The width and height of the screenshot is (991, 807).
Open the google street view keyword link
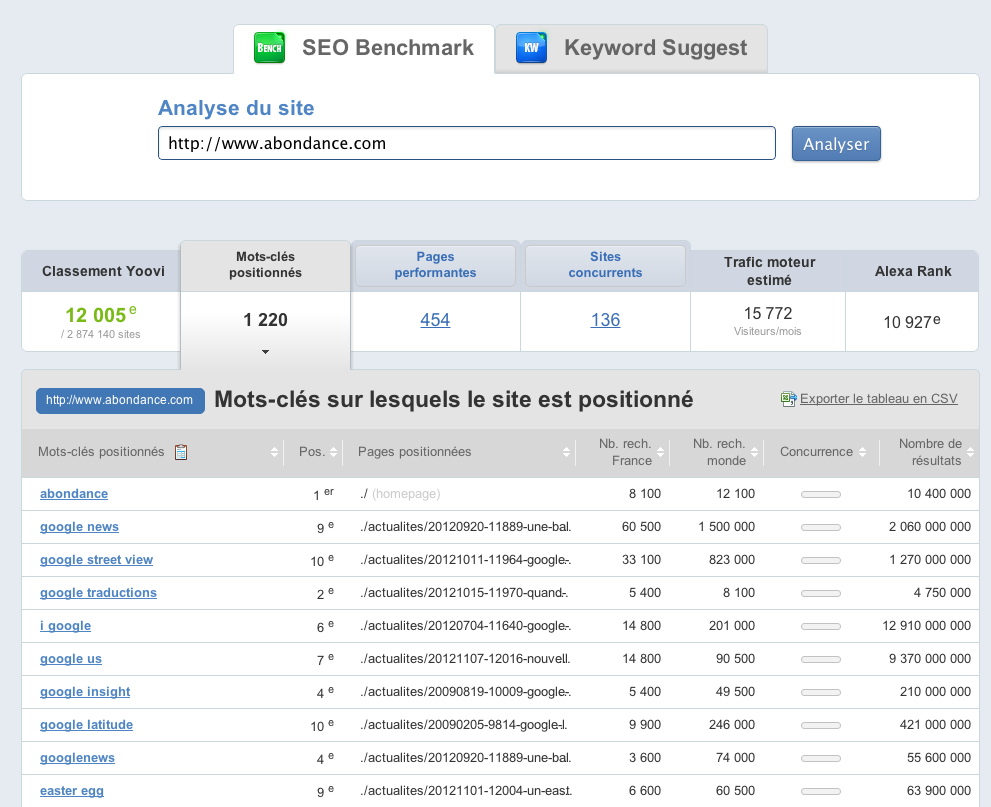(x=96, y=560)
